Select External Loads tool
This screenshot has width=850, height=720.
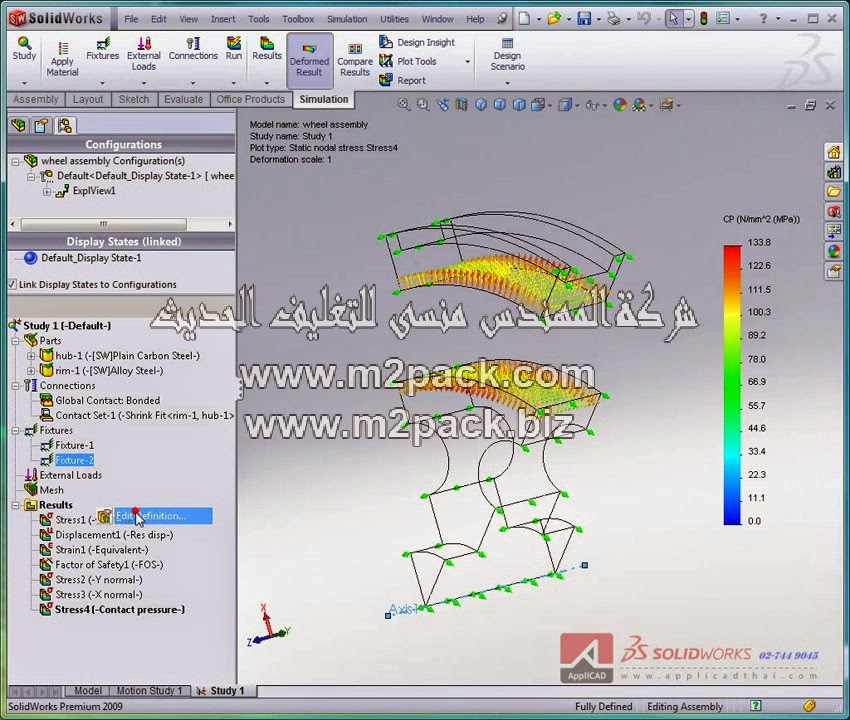pos(144,54)
